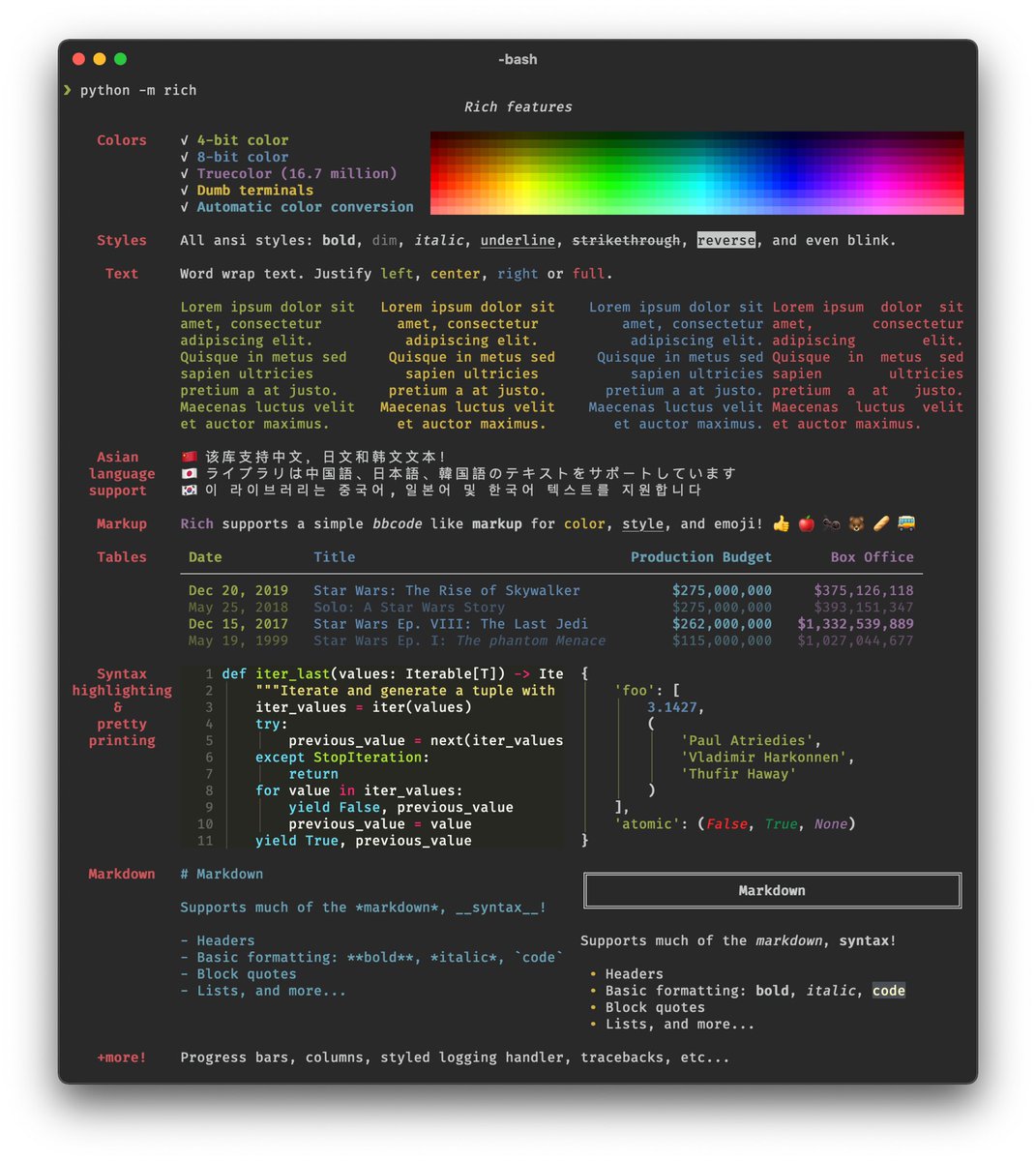Select the Tables section label
Viewport: 1036px width, 1161px height.
121,557
